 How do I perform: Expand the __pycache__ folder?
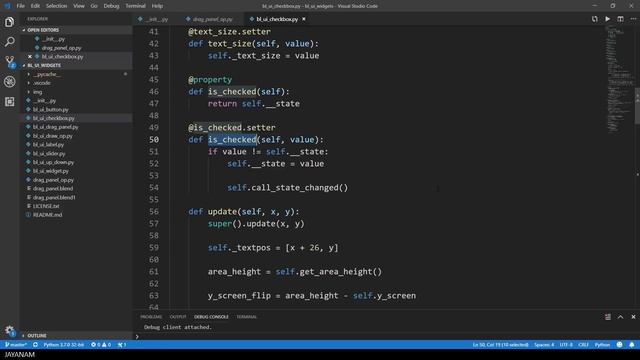tap(47, 74)
